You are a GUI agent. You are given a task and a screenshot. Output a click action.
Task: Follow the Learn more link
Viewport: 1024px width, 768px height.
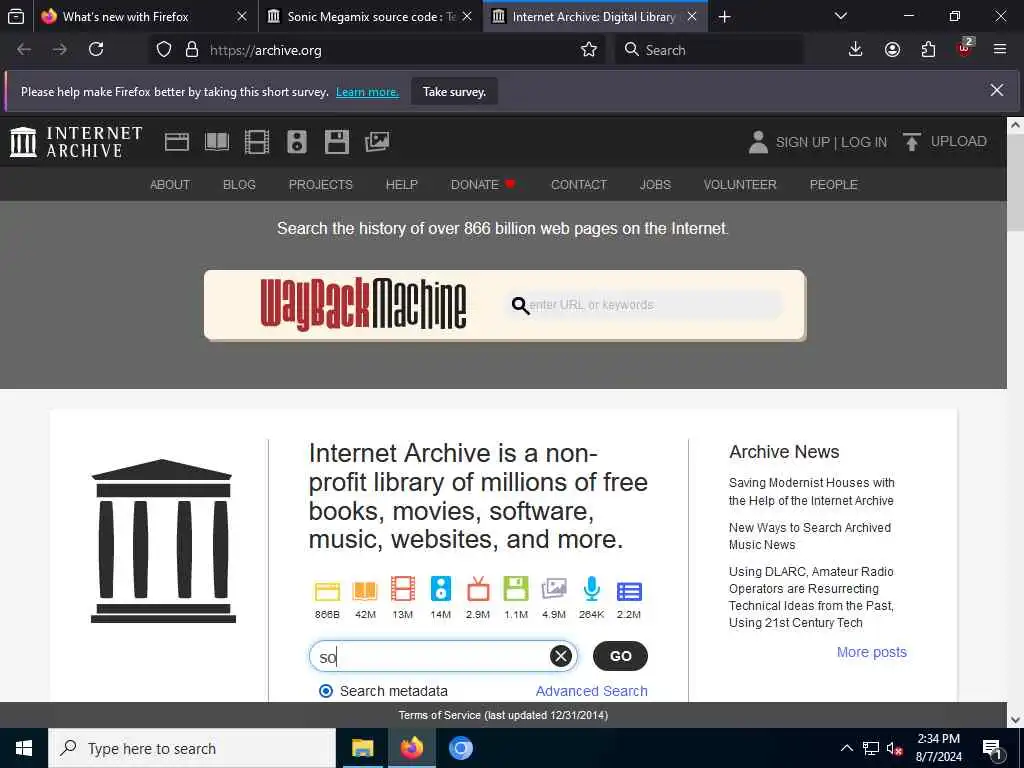click(x=367, y=92)
